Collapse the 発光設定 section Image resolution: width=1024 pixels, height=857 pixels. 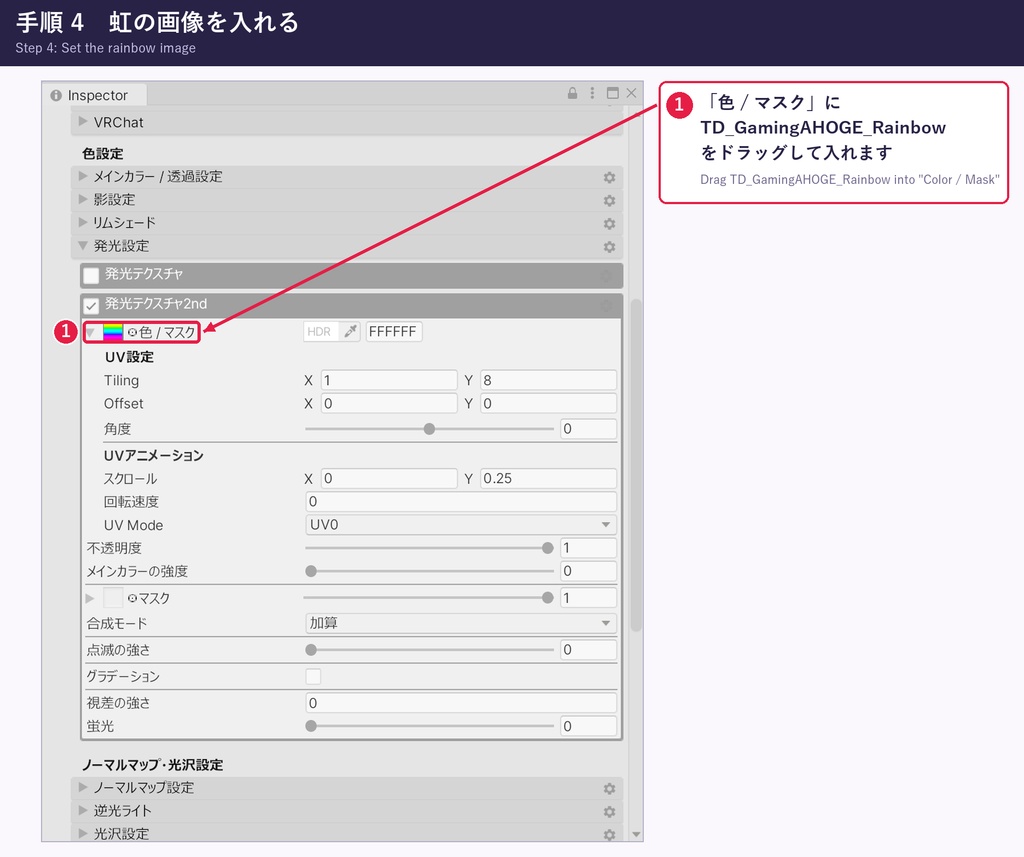(x=83, y=246)
